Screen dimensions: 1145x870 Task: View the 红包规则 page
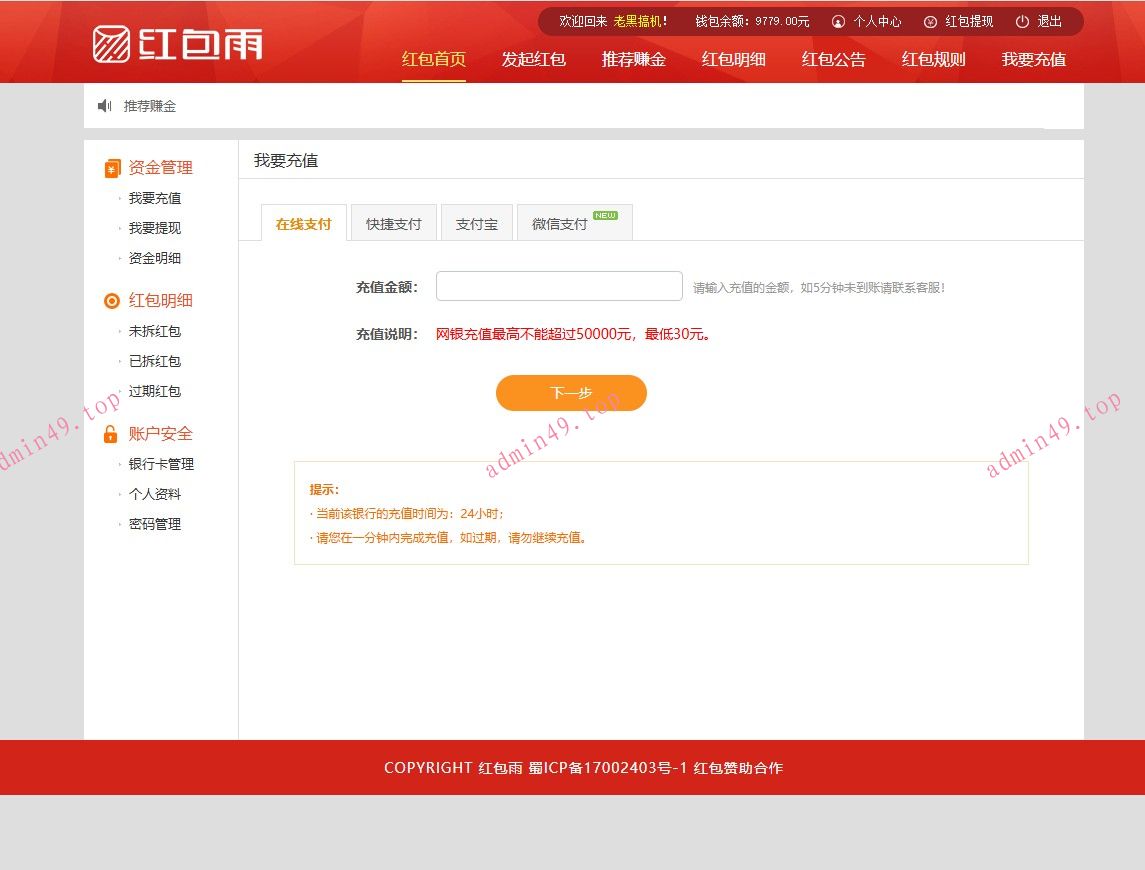[x=932, y=60]
